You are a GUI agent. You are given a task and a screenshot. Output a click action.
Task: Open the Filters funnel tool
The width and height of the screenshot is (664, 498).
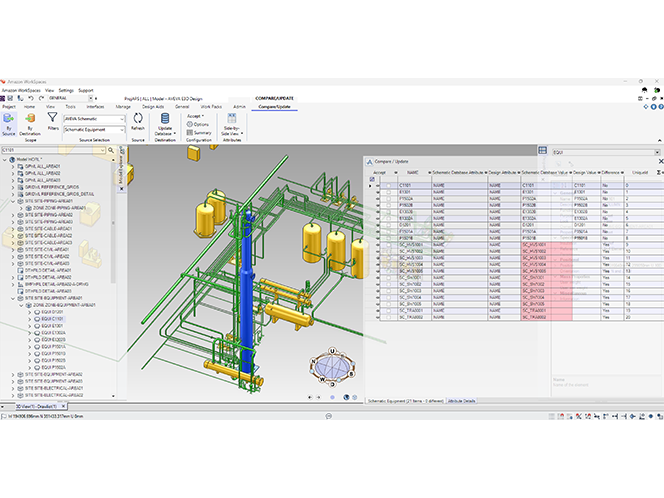[52, 119]
